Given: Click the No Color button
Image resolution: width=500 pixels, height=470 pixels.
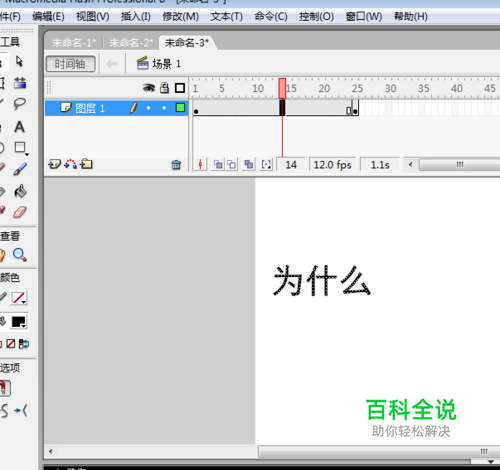Looking at the screenshot, I should click(x=11, y=344).
